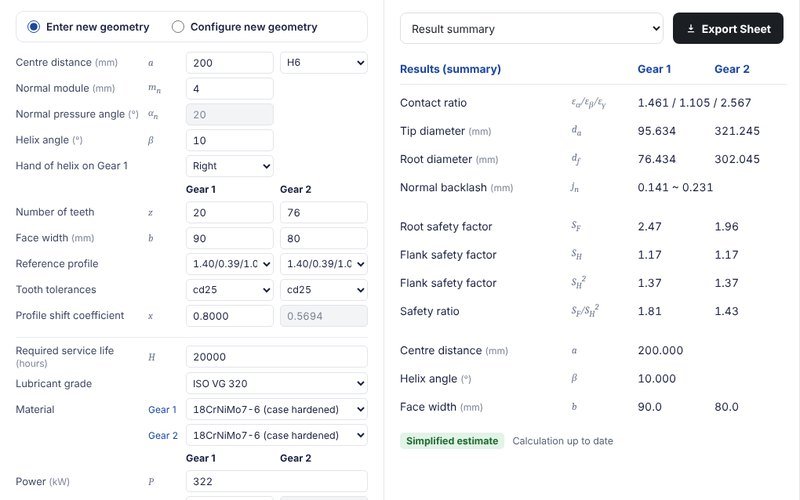Click the download icon on Export Sheet
Screen dimensions: 800x500
click(690, 29)
